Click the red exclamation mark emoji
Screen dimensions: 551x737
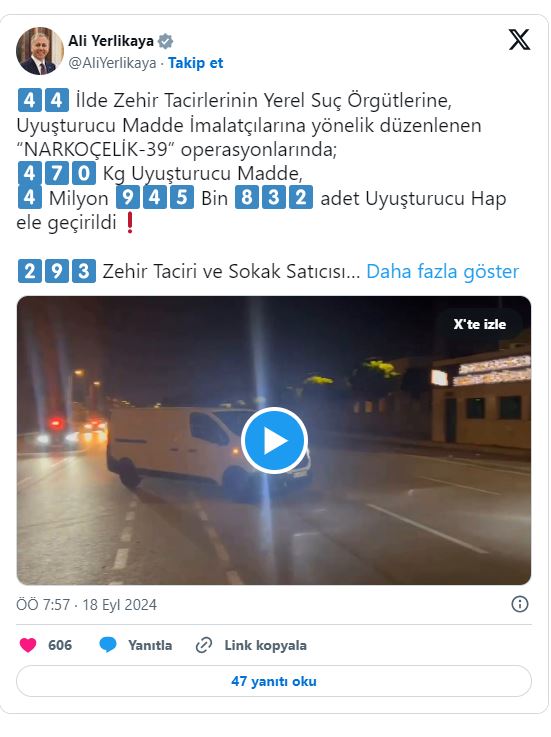click(130, 223)
